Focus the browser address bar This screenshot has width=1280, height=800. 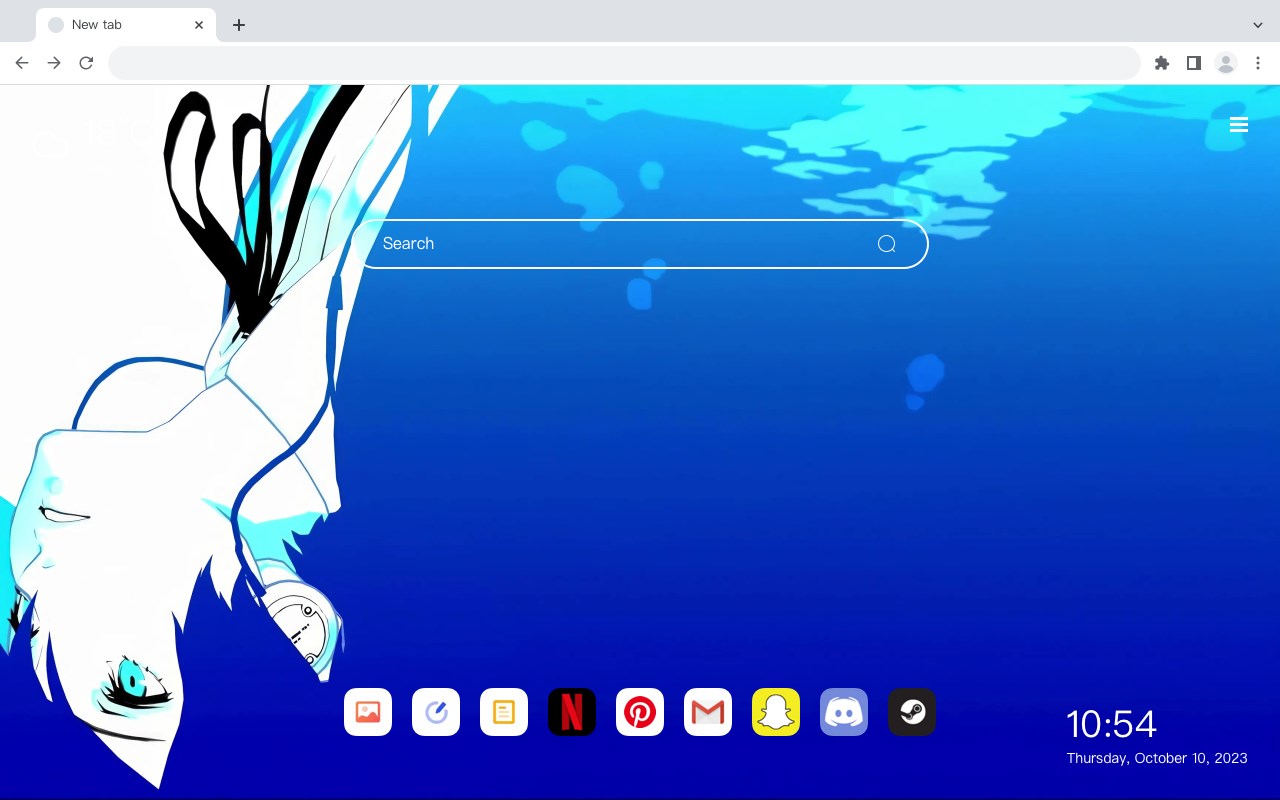pos(624,63)
